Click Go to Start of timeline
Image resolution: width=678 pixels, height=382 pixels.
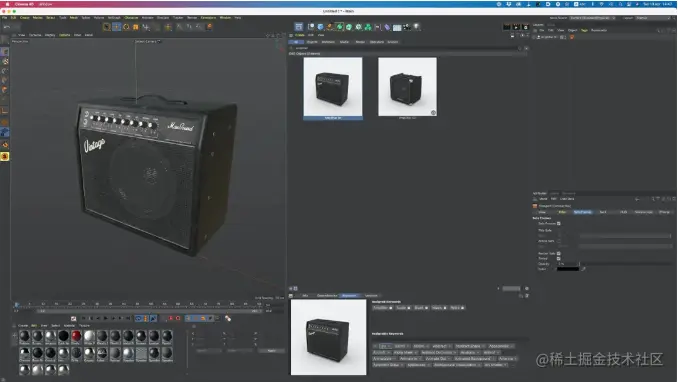[83, 318]
